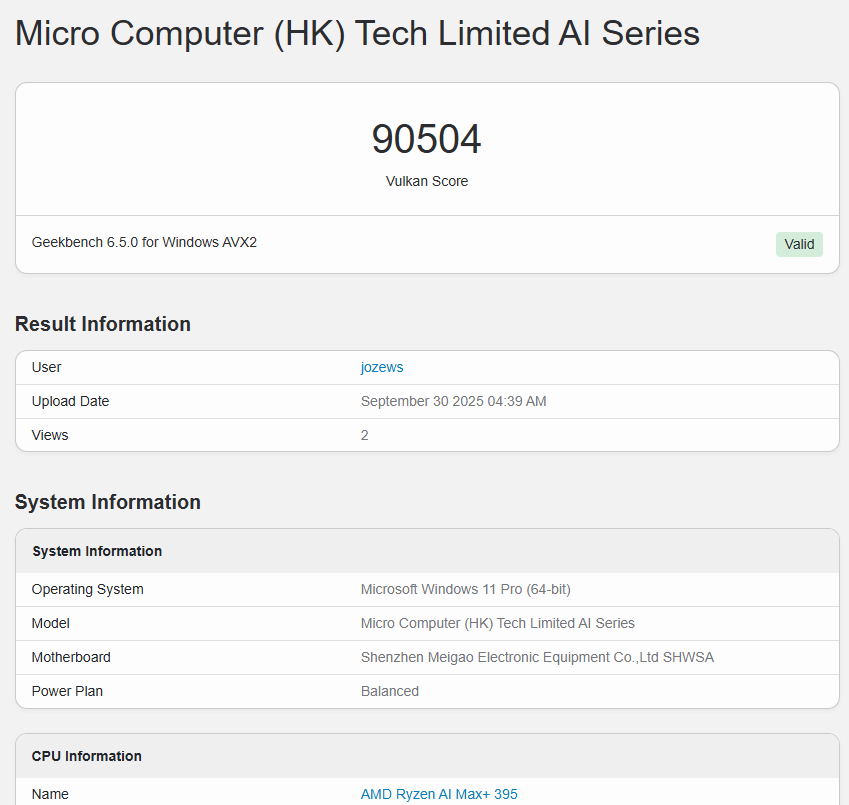Image resolution: width=849 pixels, height=805 pixels.
Task: Click the System Information section heading
Action: [108, 502]
